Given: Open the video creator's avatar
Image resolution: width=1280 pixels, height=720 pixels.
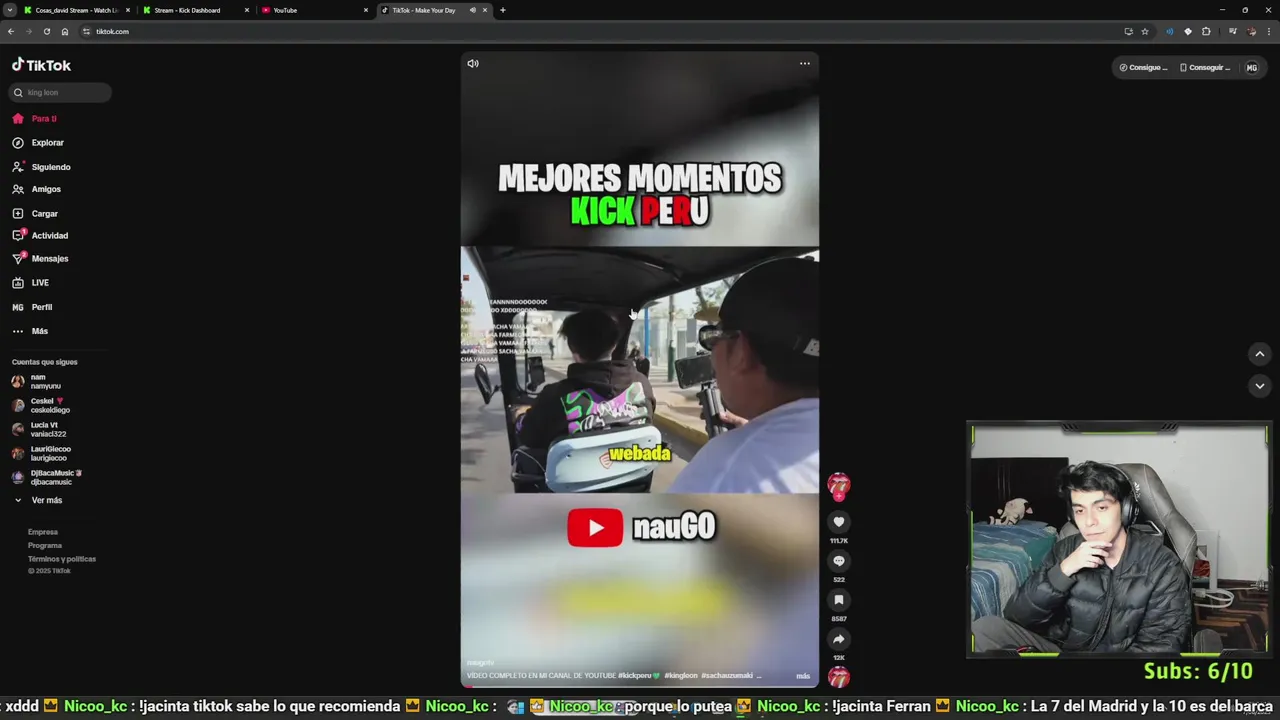Looking at the screenshot, I should point(839,486).
